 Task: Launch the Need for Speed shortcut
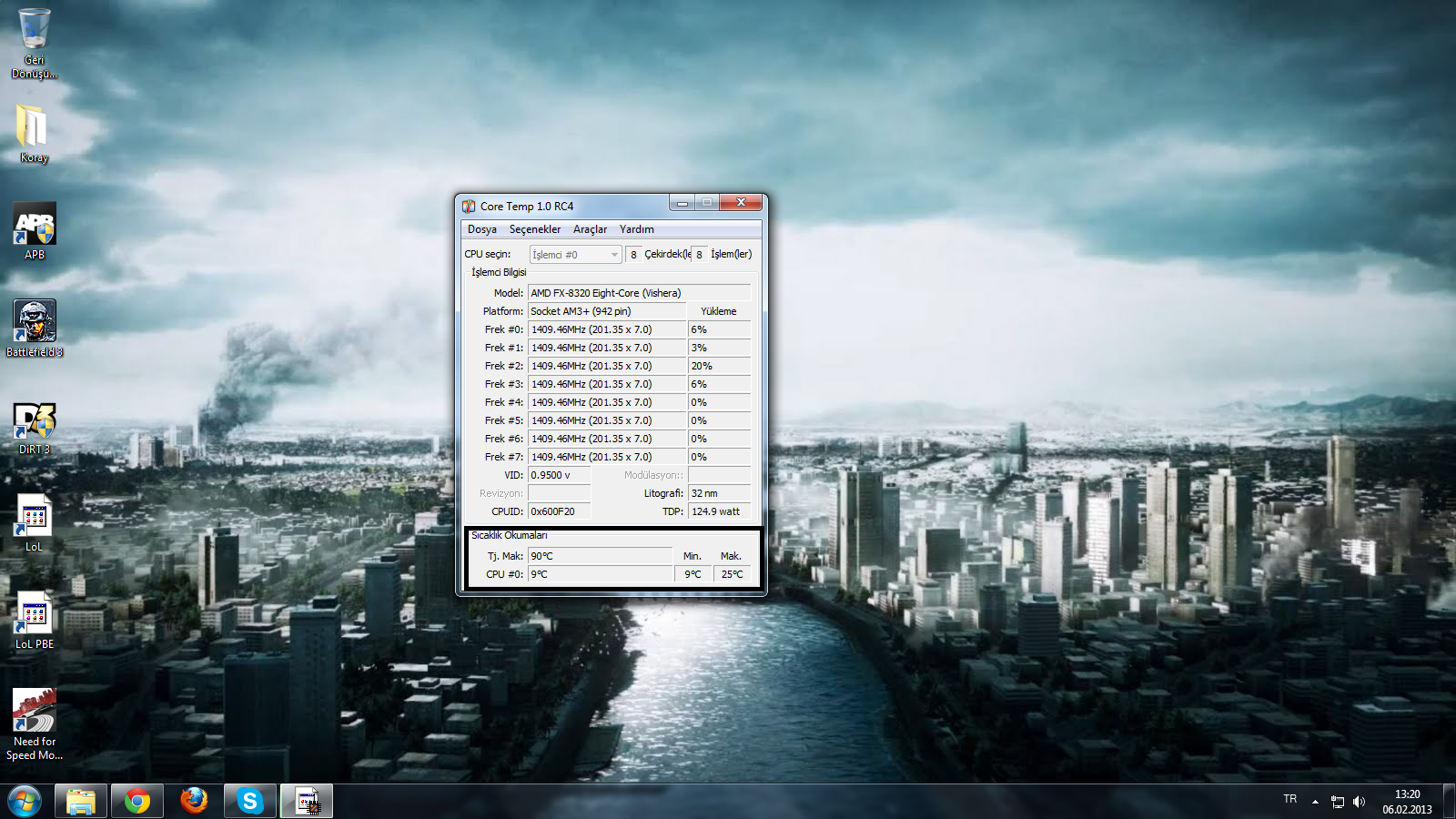click(35, 724)
